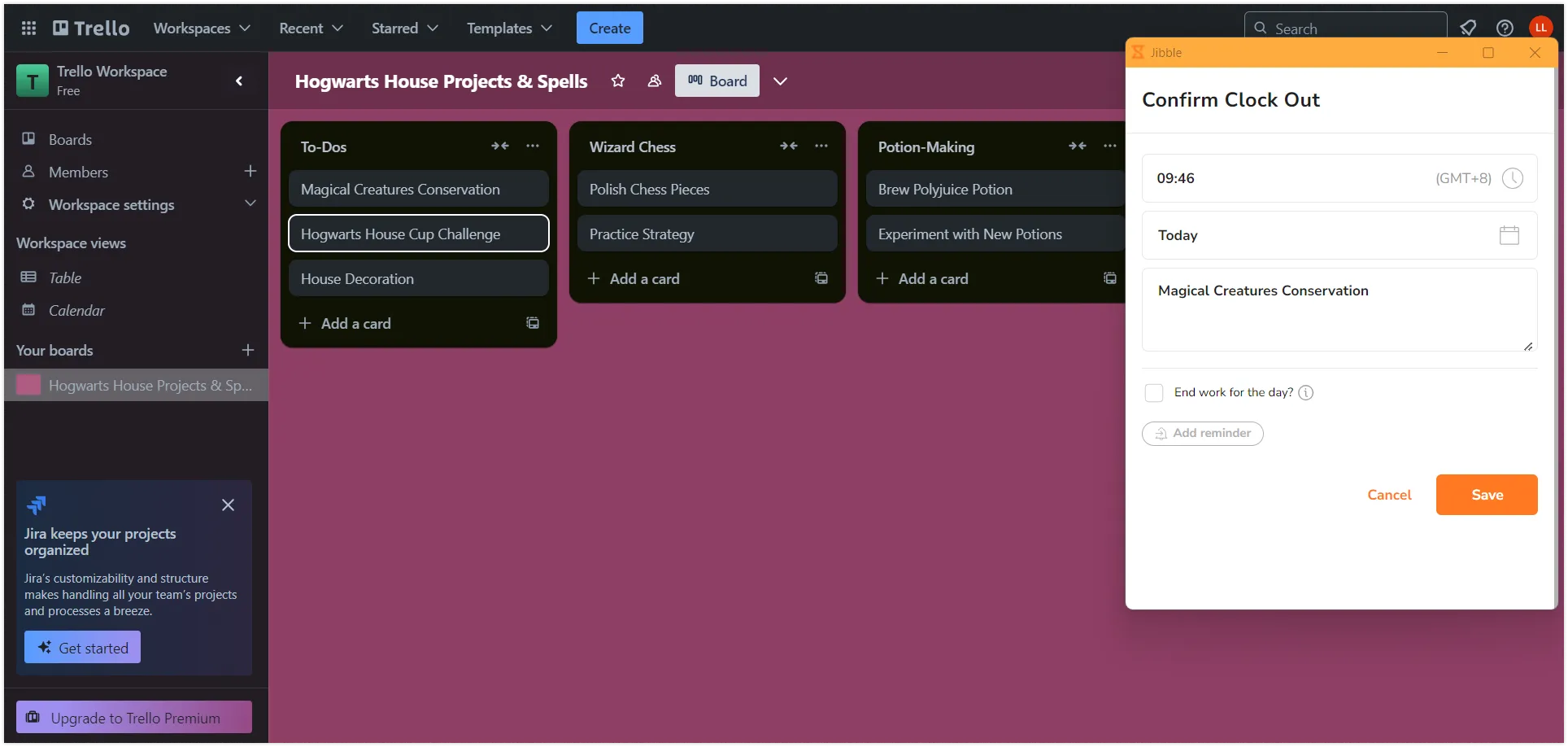Save the clock out entry
This screenshot has width=1568, height=747.
(x=1486, y=495)
